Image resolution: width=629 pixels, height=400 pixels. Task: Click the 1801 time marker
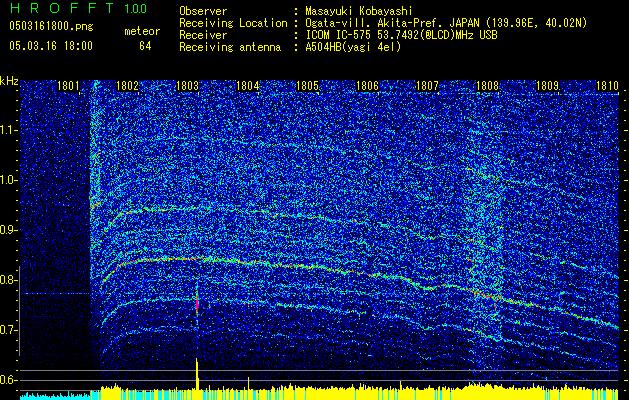68,86
